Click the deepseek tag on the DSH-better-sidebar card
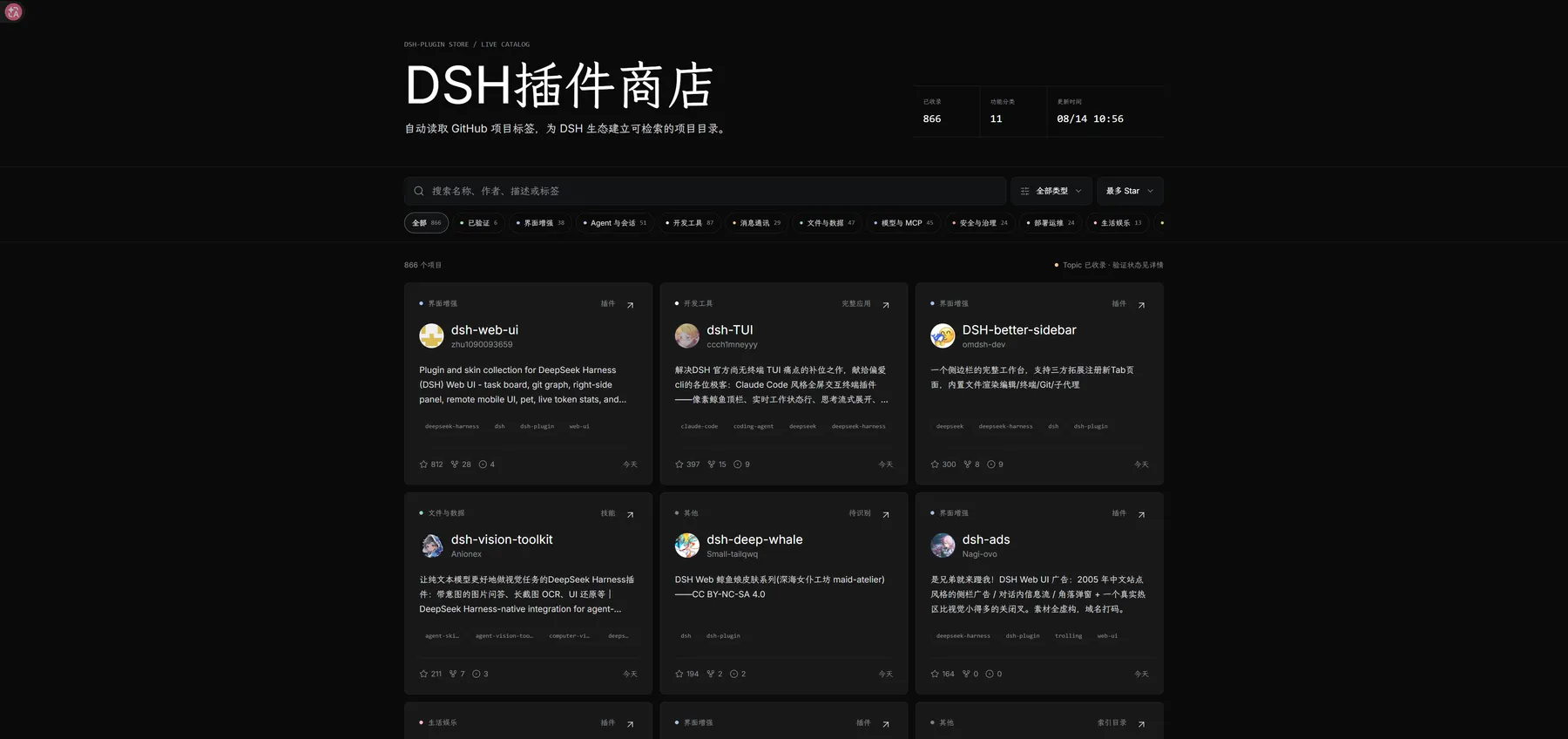 click(x=950, y=426)
